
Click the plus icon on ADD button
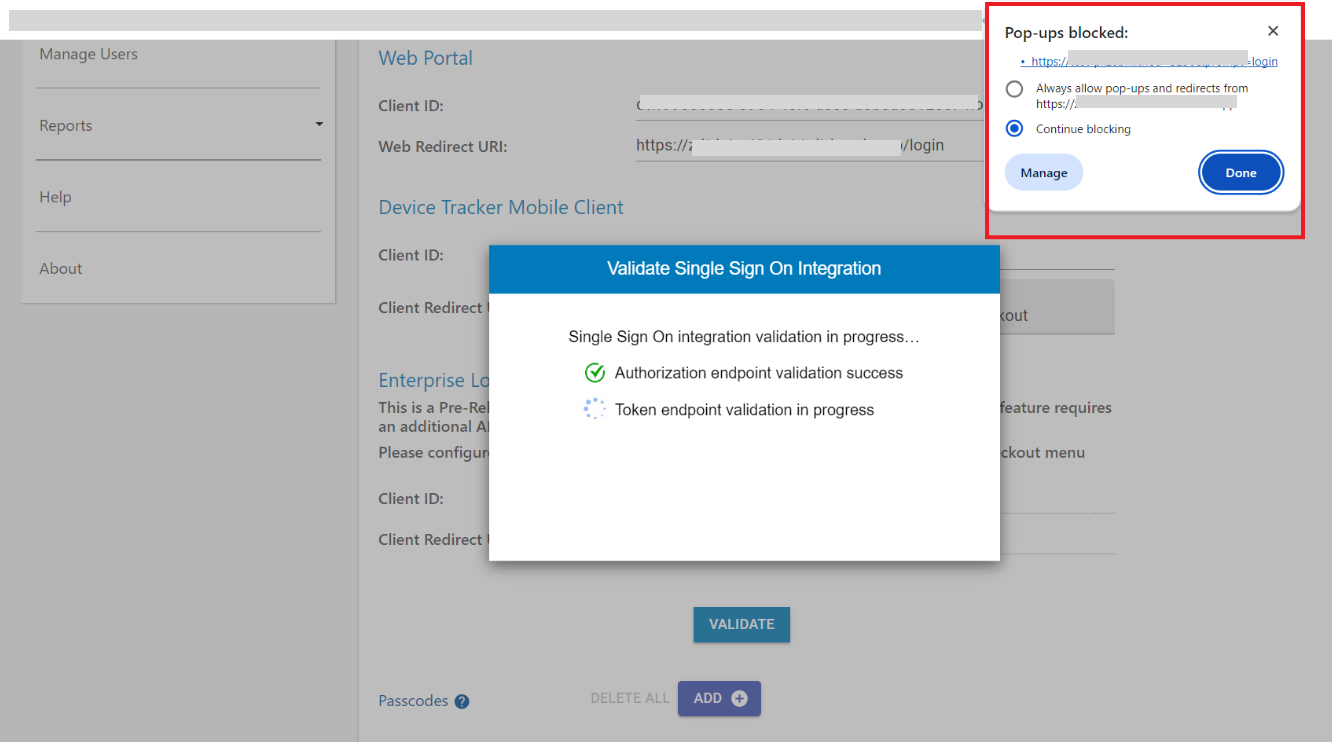point(740,699)
